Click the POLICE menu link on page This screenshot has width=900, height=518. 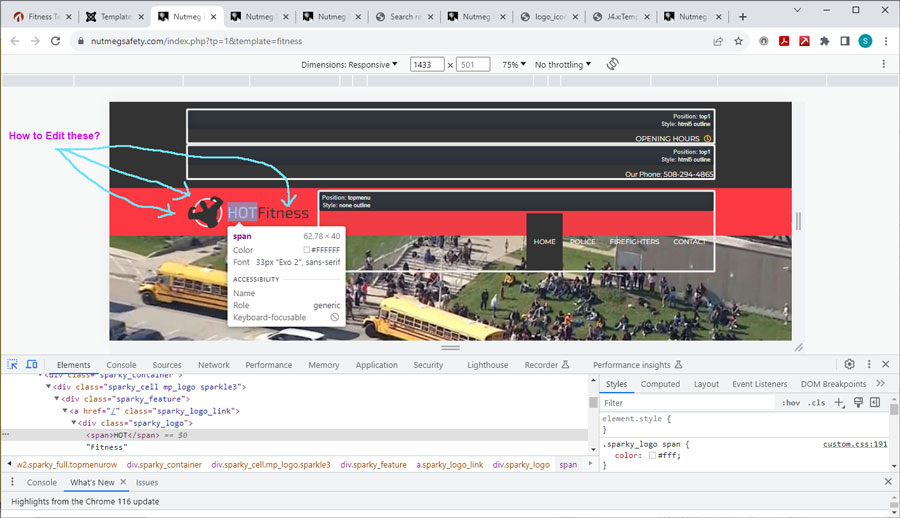(582, 242)
